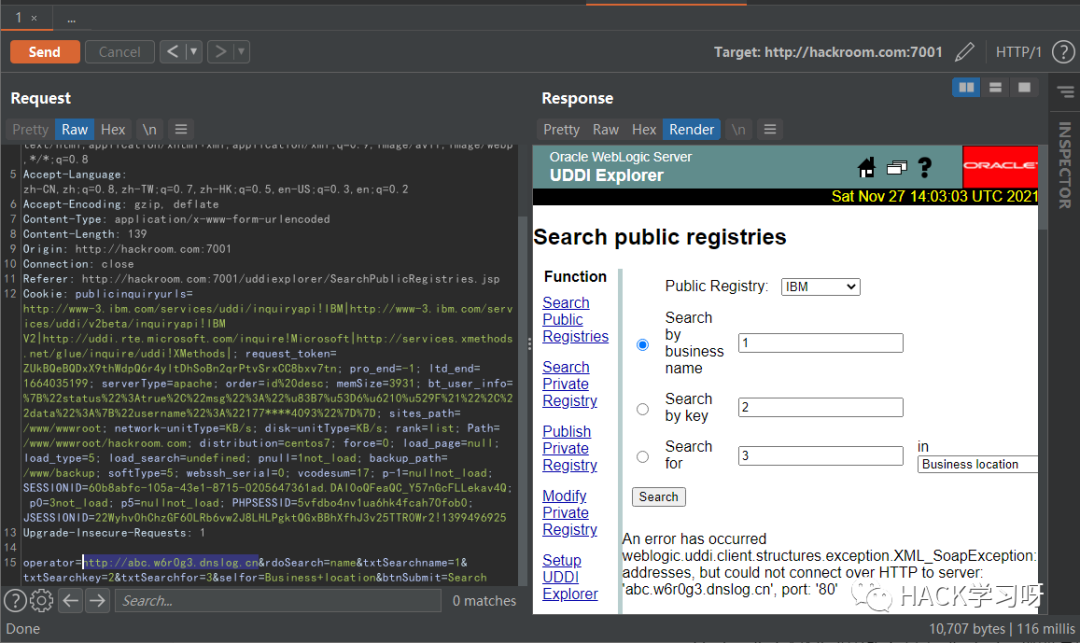Click Search by key input field

(820, 408)
